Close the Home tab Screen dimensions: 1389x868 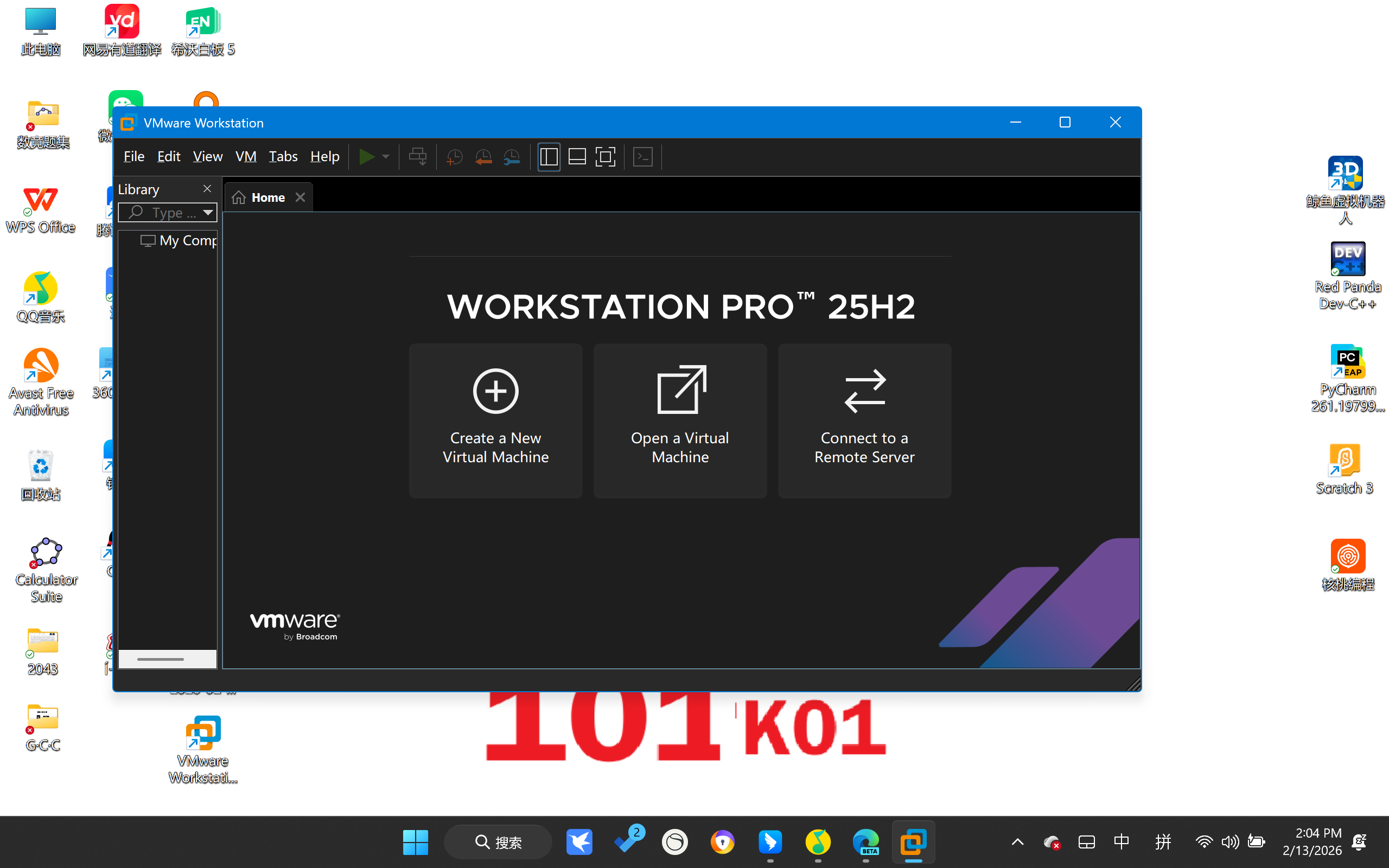click(x=300, y=197)
